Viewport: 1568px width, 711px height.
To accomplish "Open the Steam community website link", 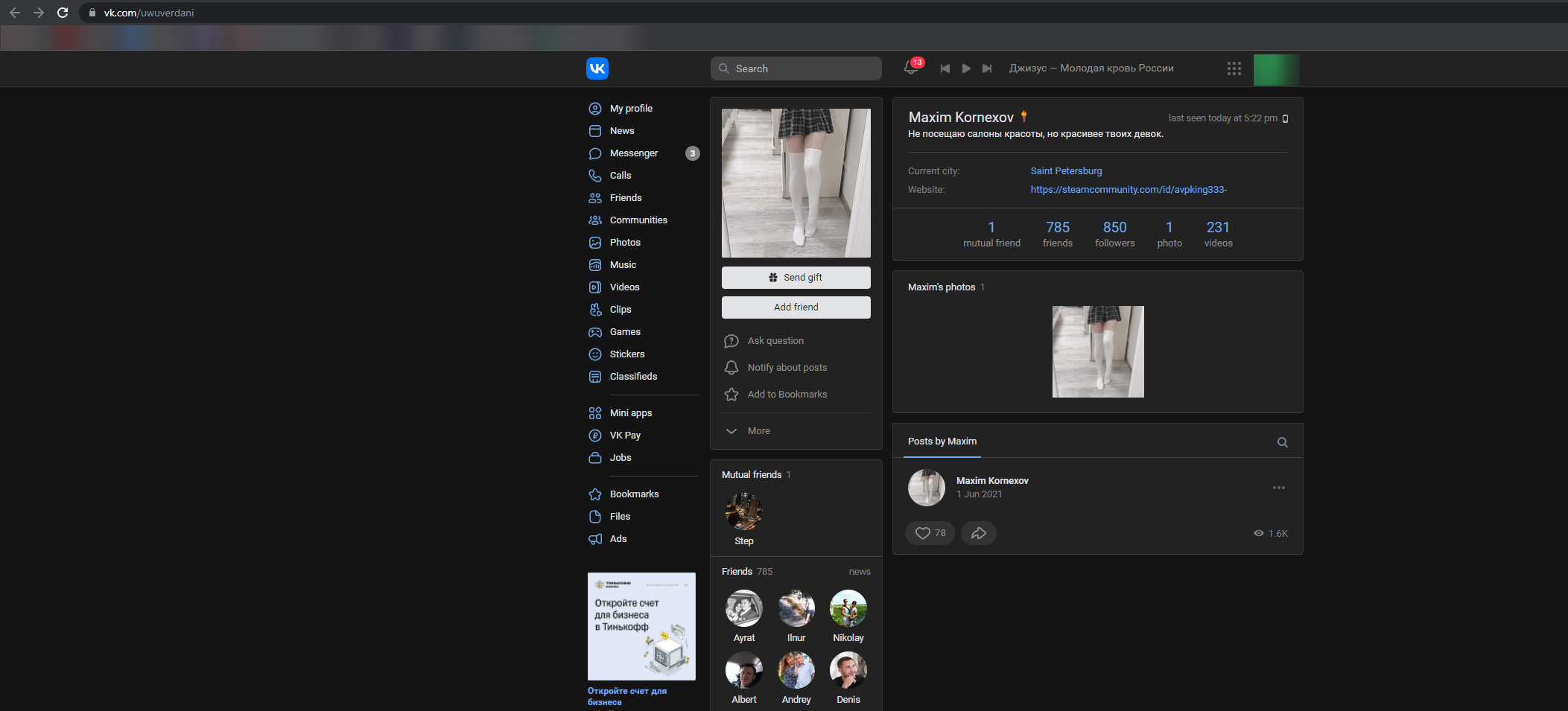I will (1128, 190).
